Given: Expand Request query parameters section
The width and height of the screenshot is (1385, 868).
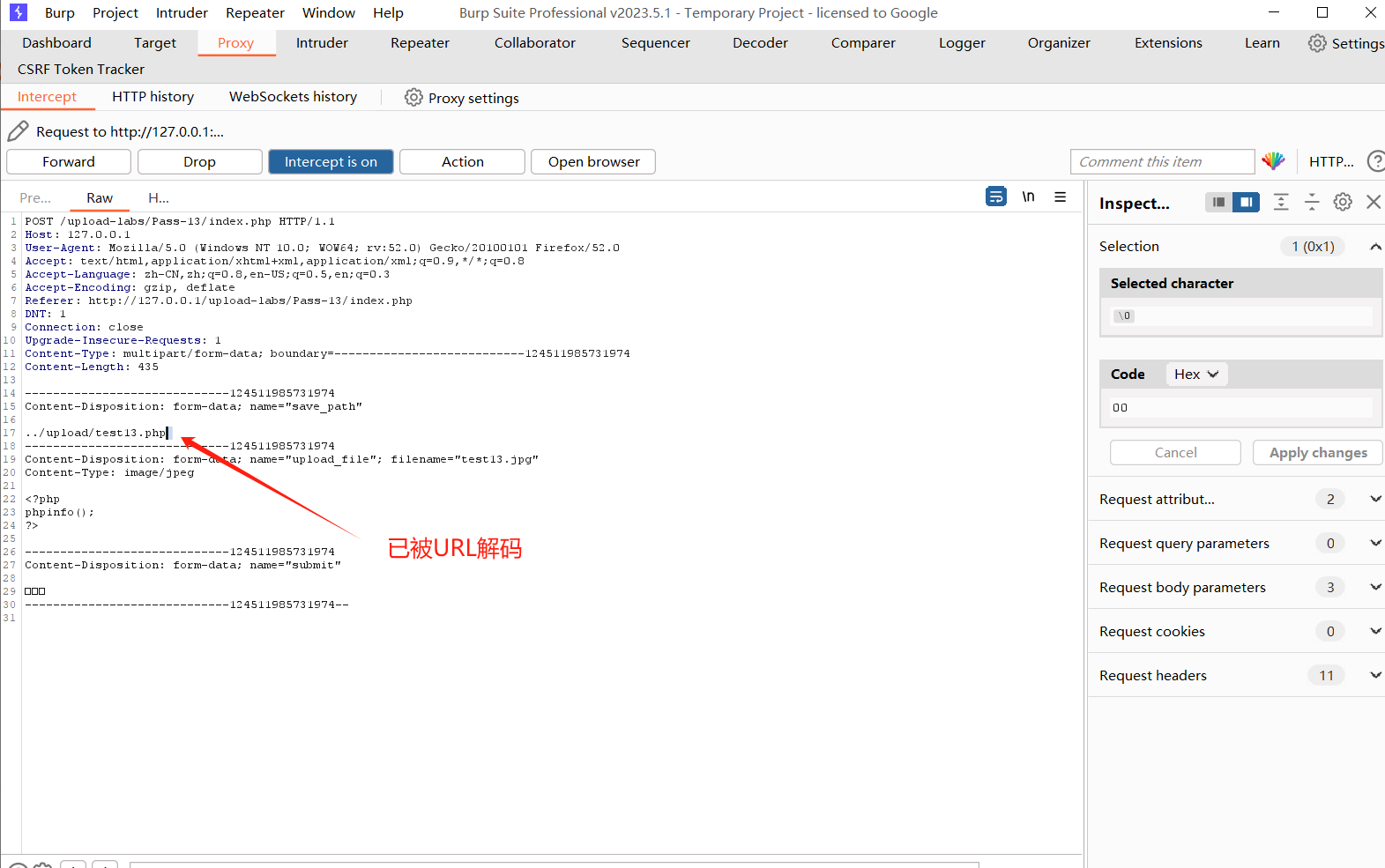Looking at the screenshot, I should 1375,543.
